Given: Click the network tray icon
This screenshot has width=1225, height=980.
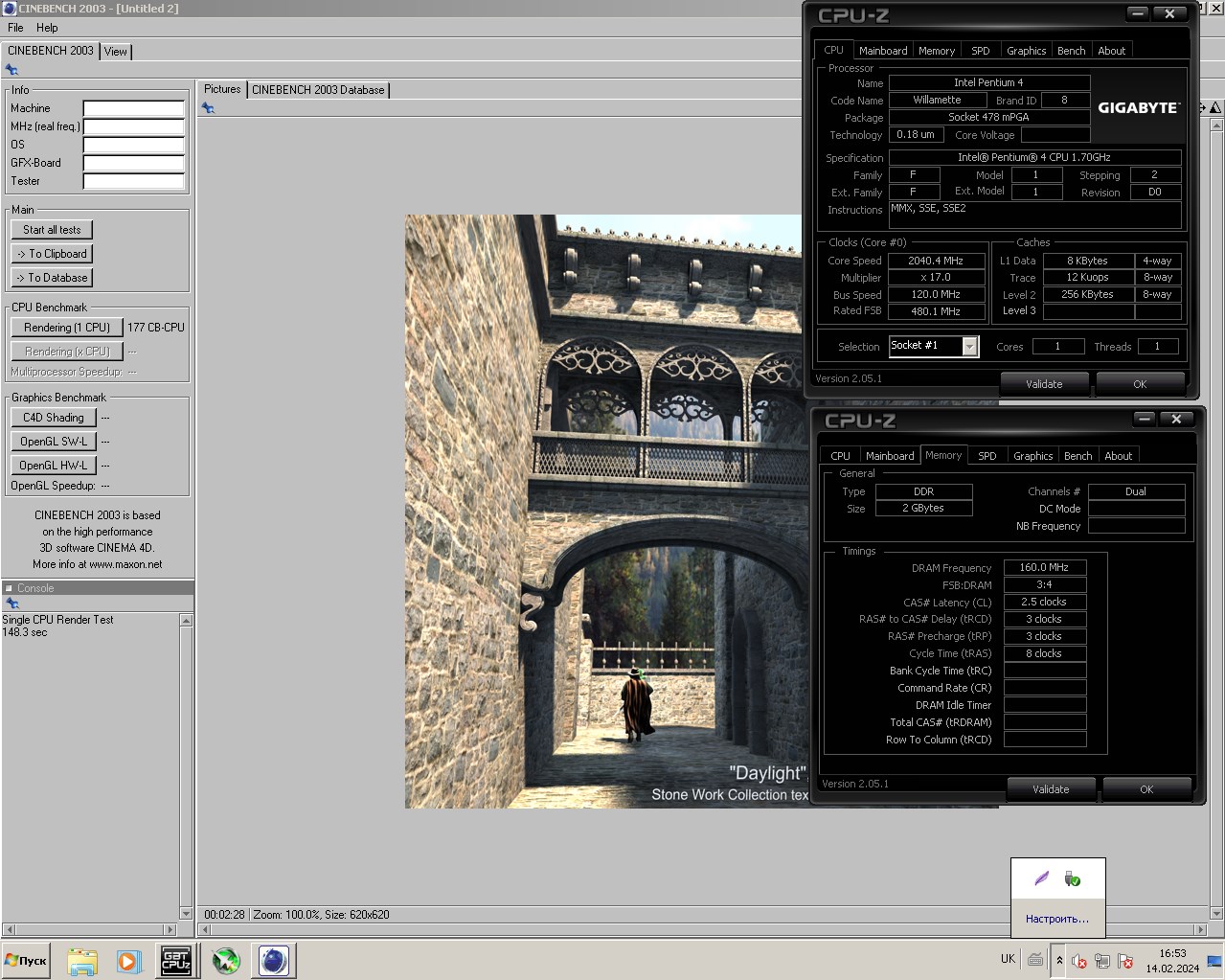Looking at the screenshot, I should [1102, 961].
